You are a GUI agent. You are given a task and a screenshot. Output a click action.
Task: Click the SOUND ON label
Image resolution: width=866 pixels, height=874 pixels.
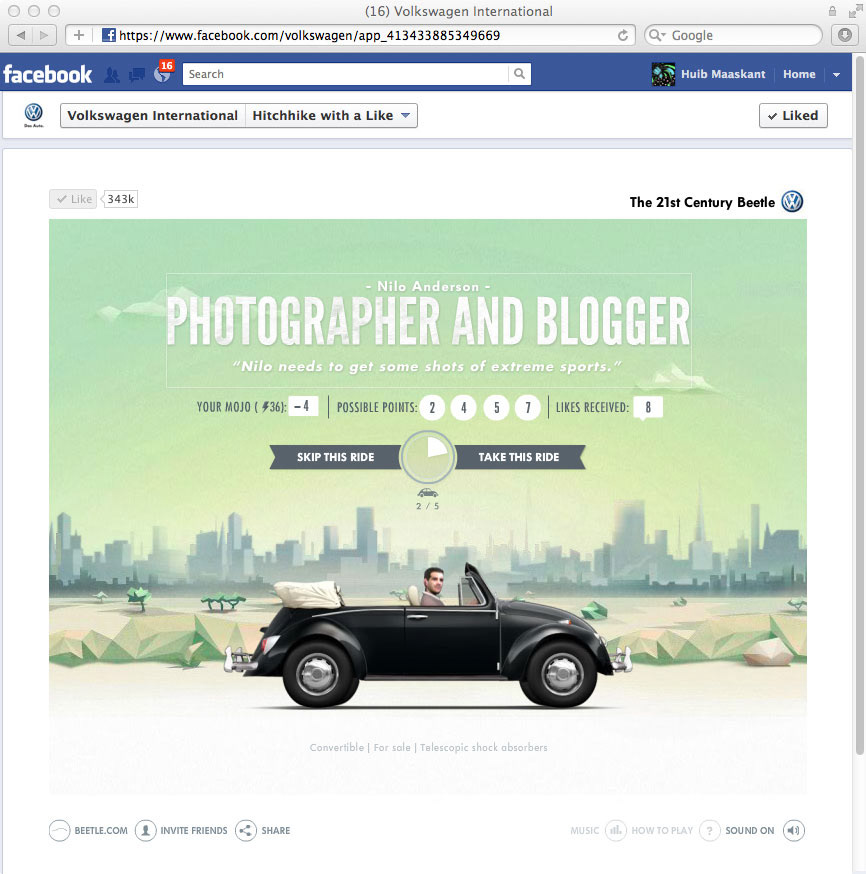click(x=750, y=831)
